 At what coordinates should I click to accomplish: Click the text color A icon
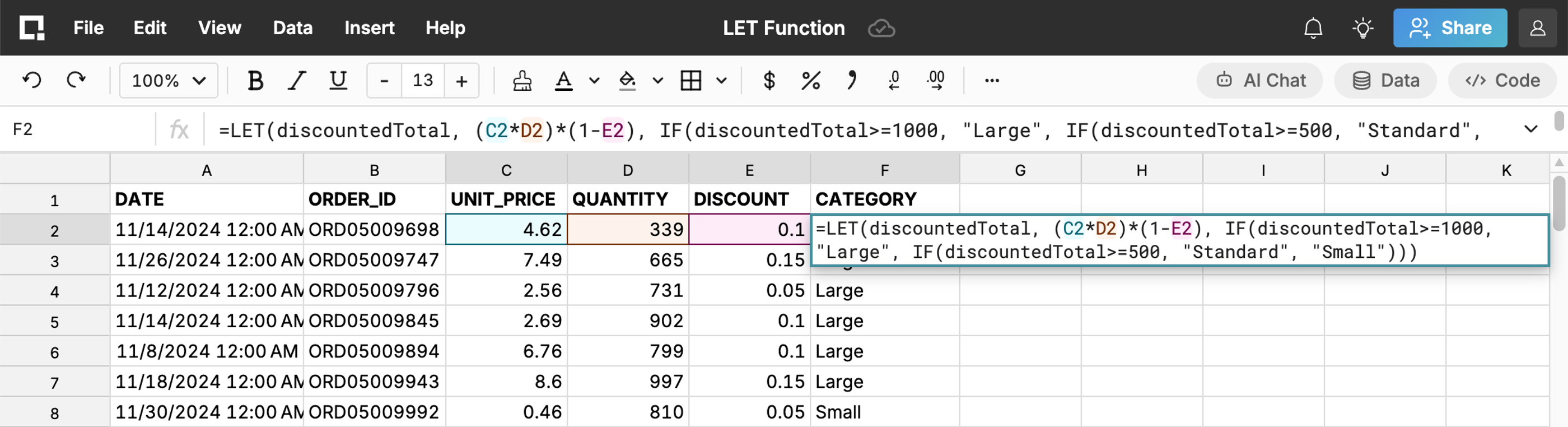[x=564, y=80]
